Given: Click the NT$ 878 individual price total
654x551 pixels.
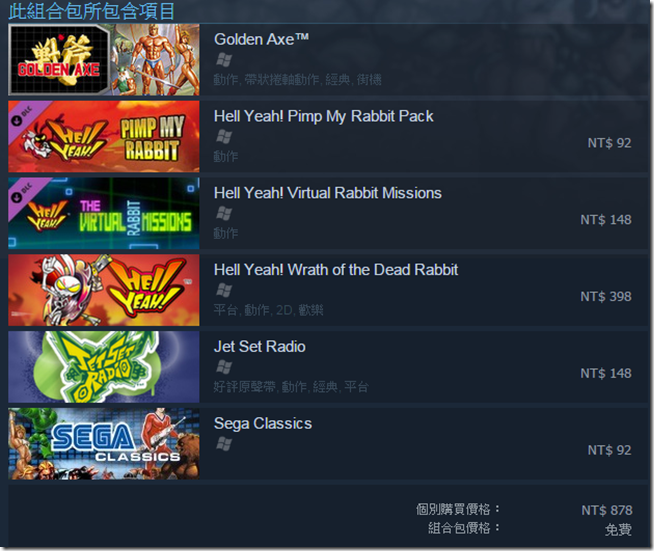Looking at the screenshot, I should [606, 510].
